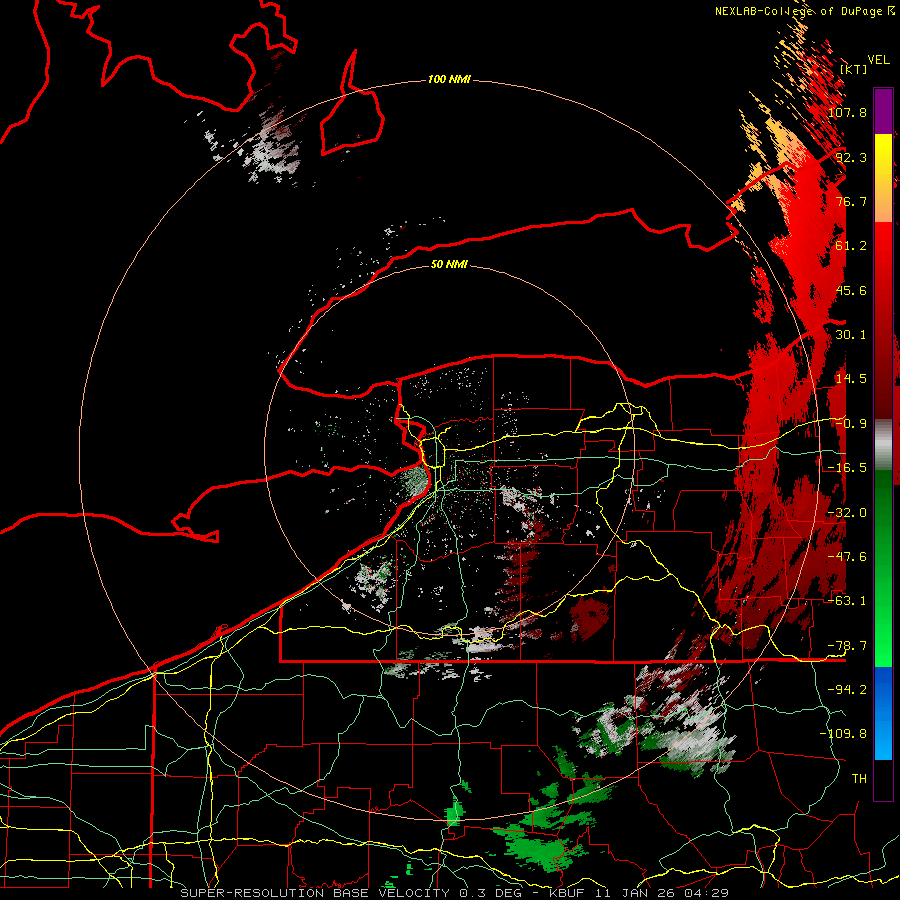Viewport: 900px width, 900px height.
Task: Select the 76.7 legend value
Action: [851, 201]
